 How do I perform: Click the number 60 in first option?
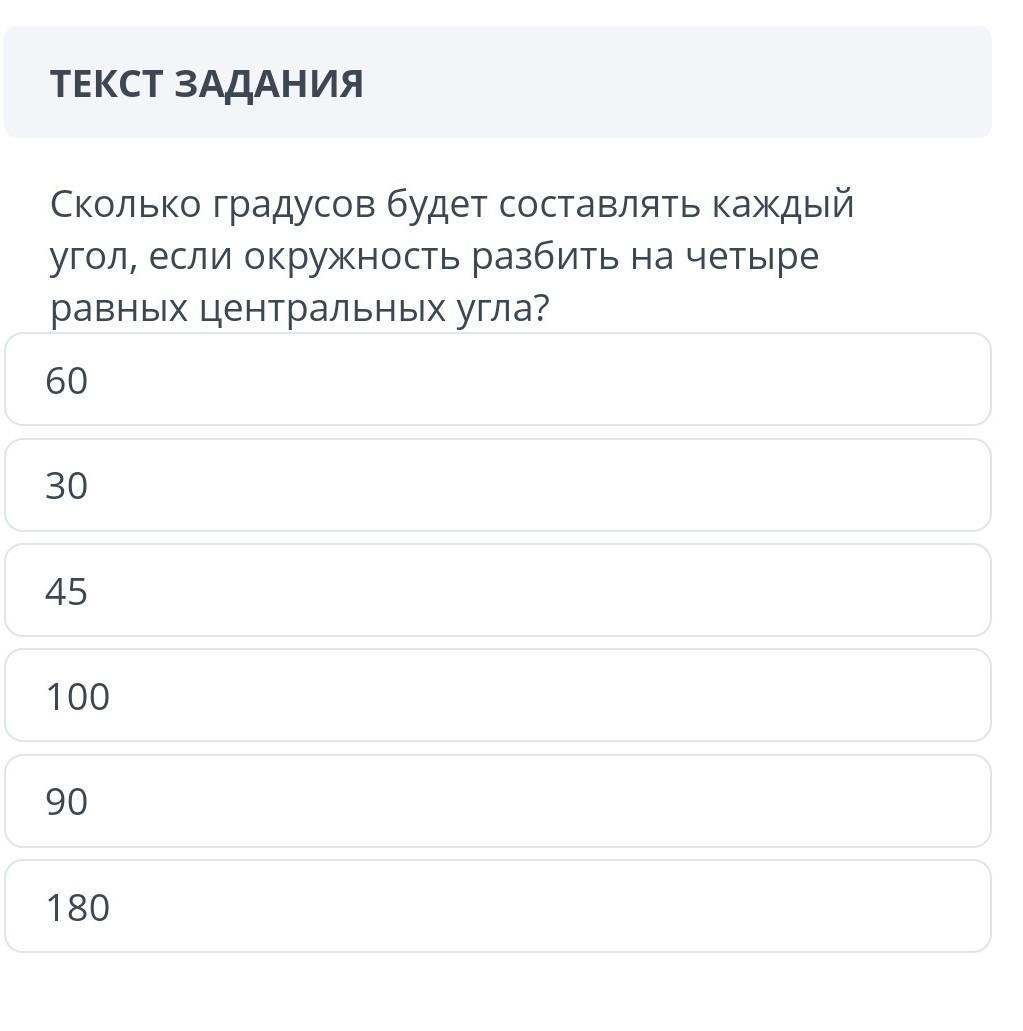click(67, 381)
